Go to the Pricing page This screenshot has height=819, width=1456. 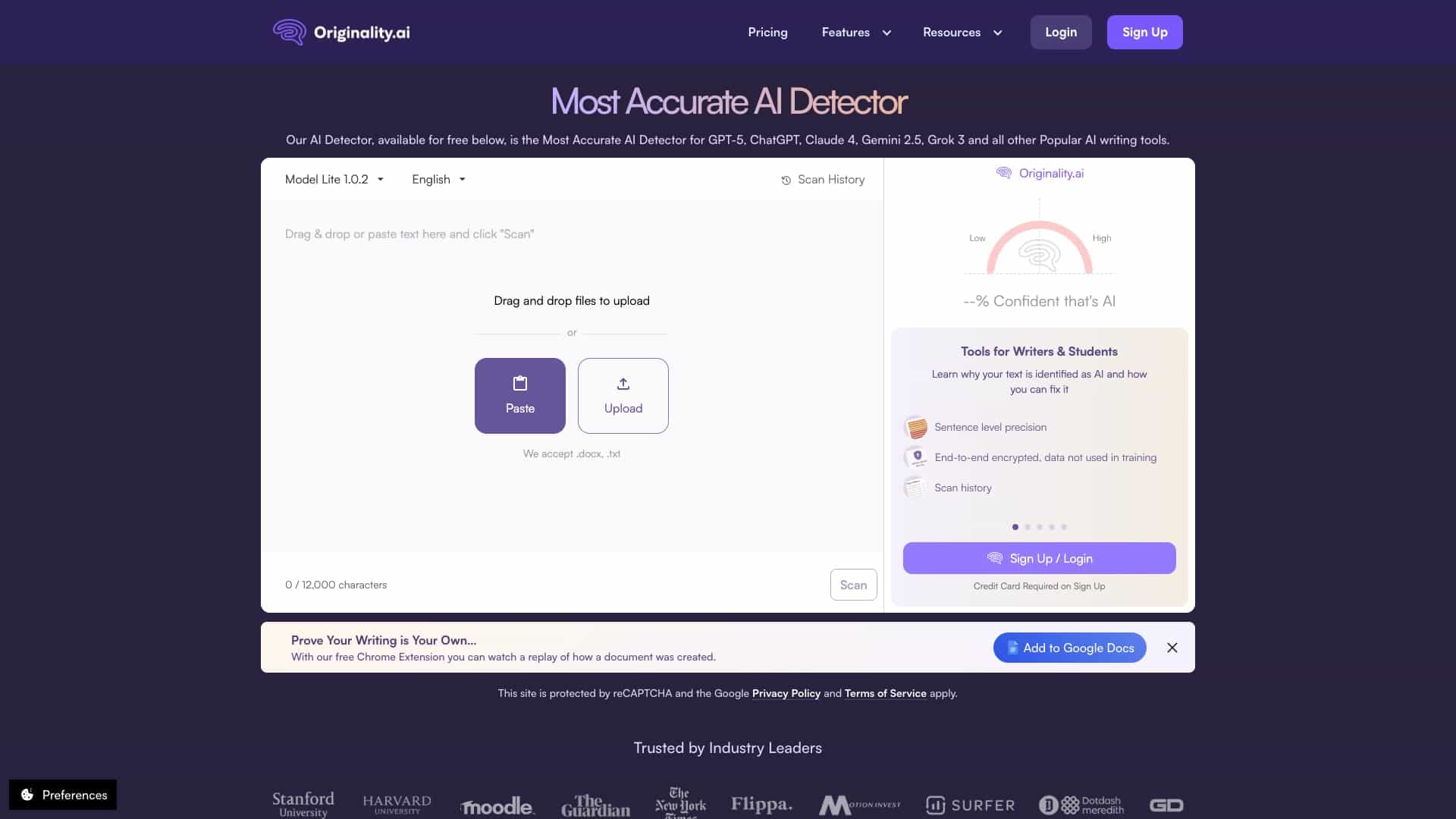point(767,33)
